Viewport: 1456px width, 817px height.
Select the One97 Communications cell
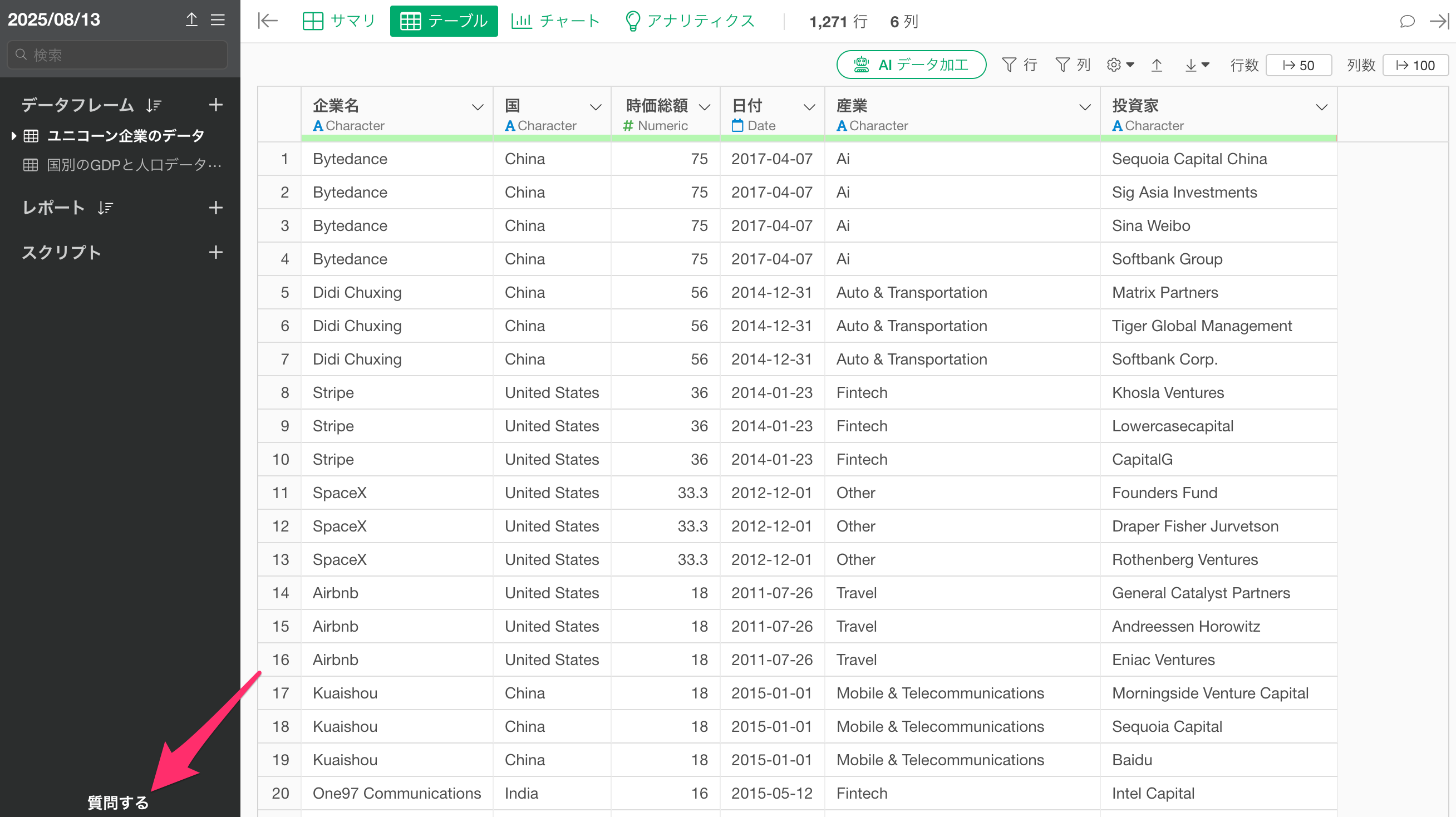point(397,793)
